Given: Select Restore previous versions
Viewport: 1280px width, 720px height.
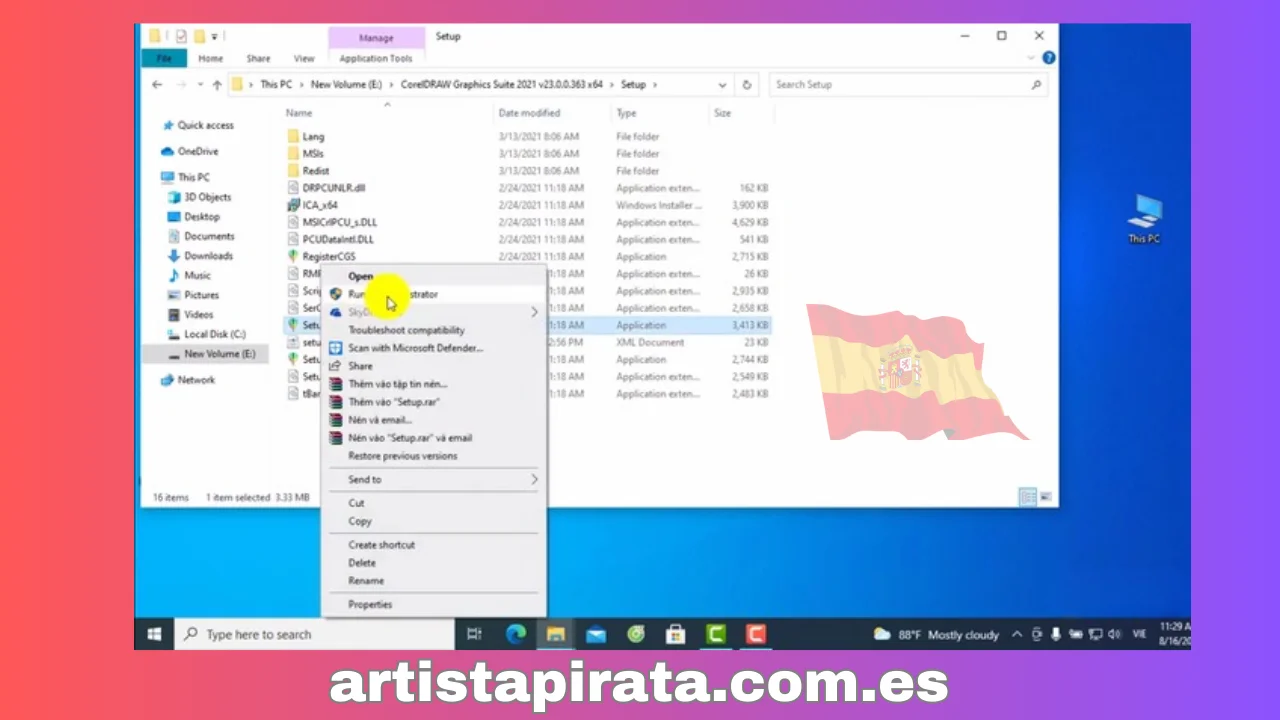Looking at the screenshot, I should [434, 456].
